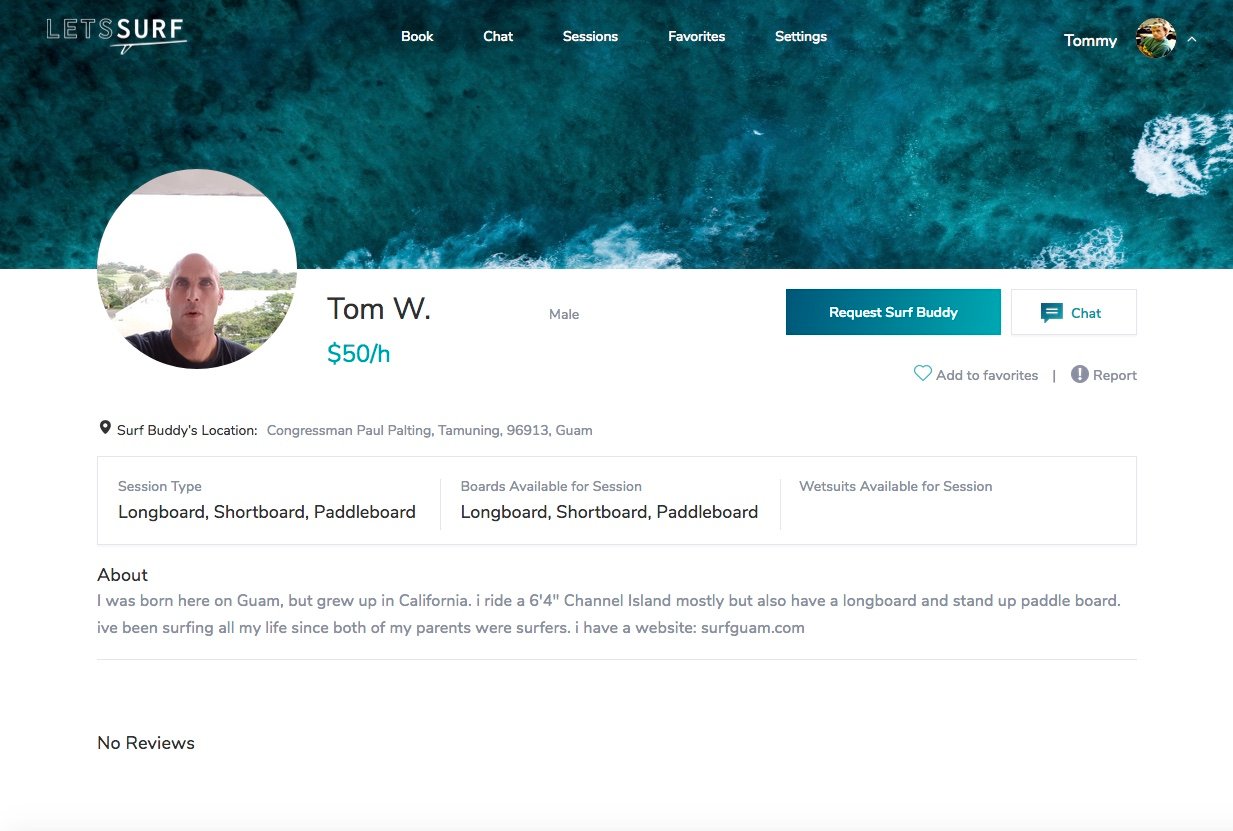Click the Report link text
This screenshot has height=831, width=1233.
[1115, 375]
